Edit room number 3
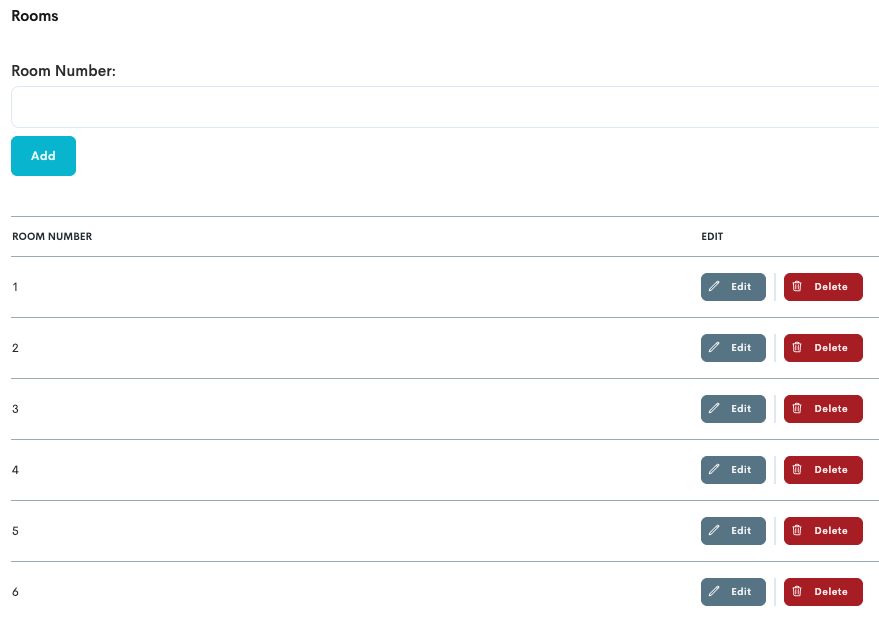The height and width of the screenshot is (622, 879). 733,409
